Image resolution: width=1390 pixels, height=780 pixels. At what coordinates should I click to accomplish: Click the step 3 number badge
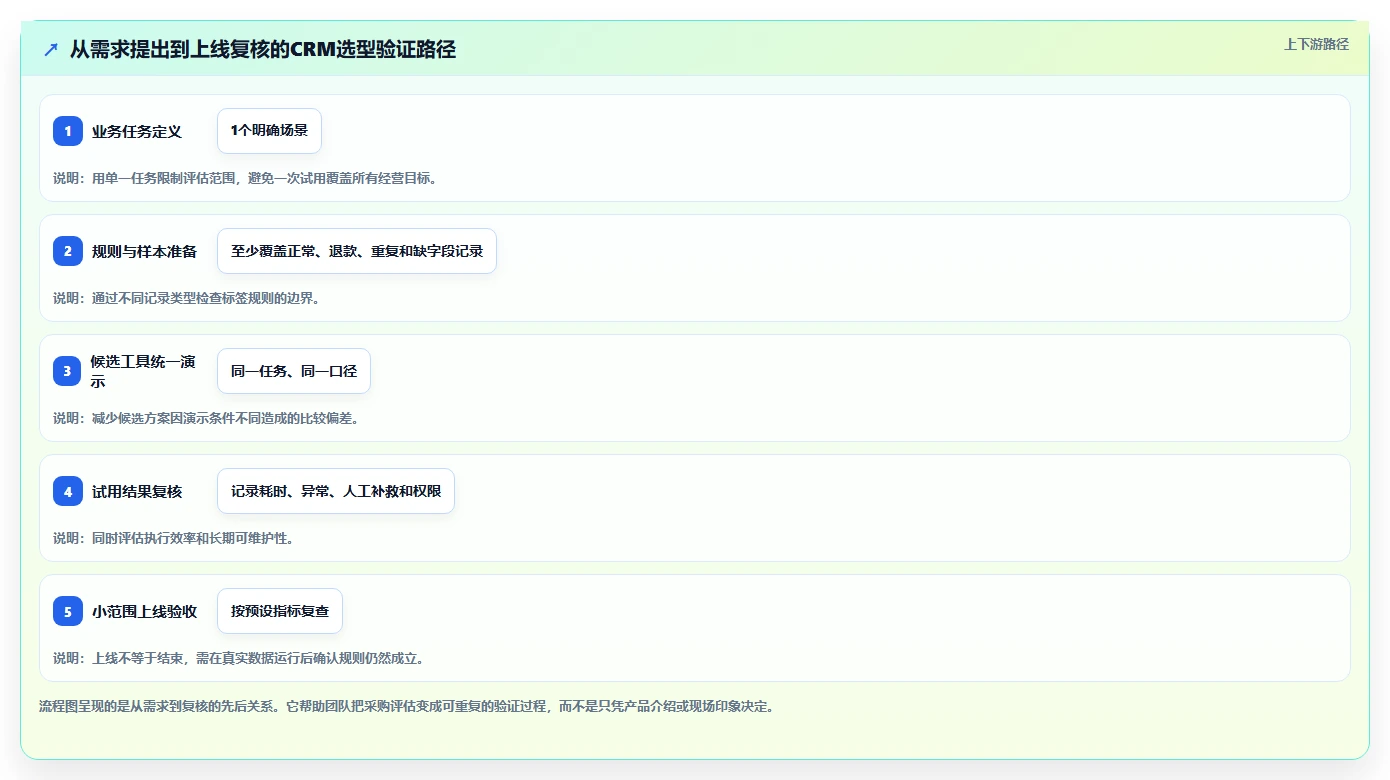coord(68,371)
